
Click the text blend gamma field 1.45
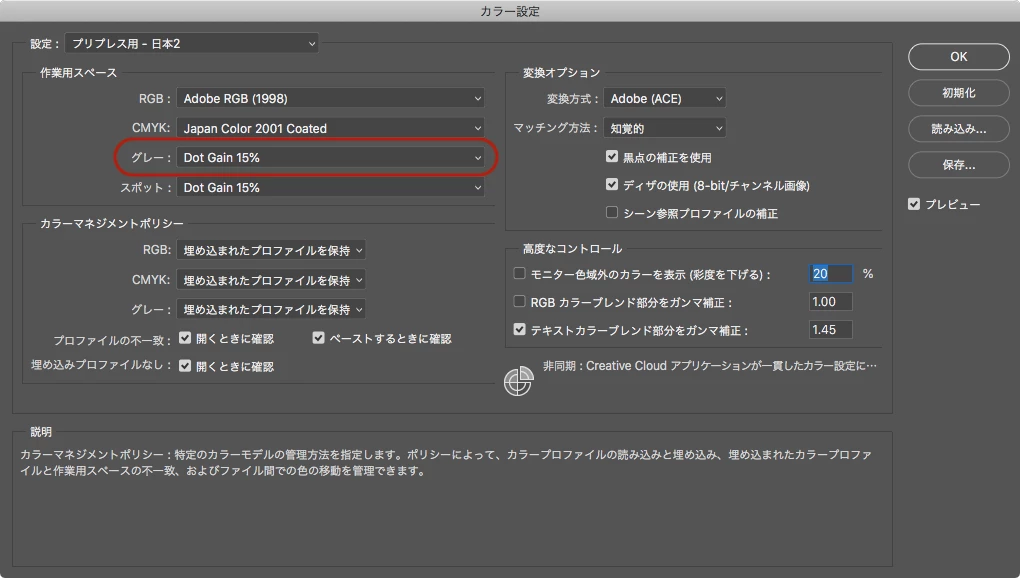tap(831, 330)
